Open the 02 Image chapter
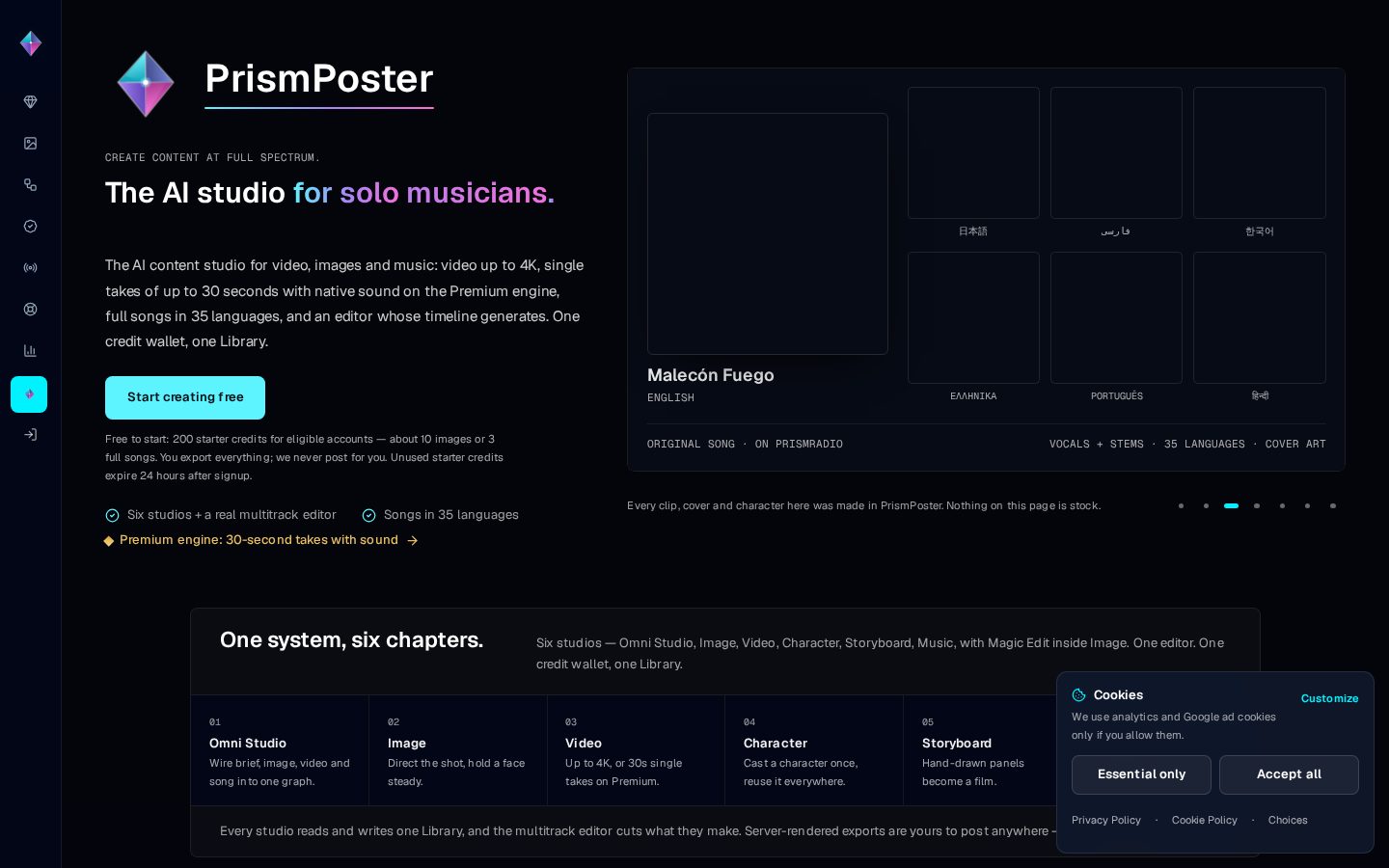The width and height of the screenshot is (1389, 868). point(458,750)
